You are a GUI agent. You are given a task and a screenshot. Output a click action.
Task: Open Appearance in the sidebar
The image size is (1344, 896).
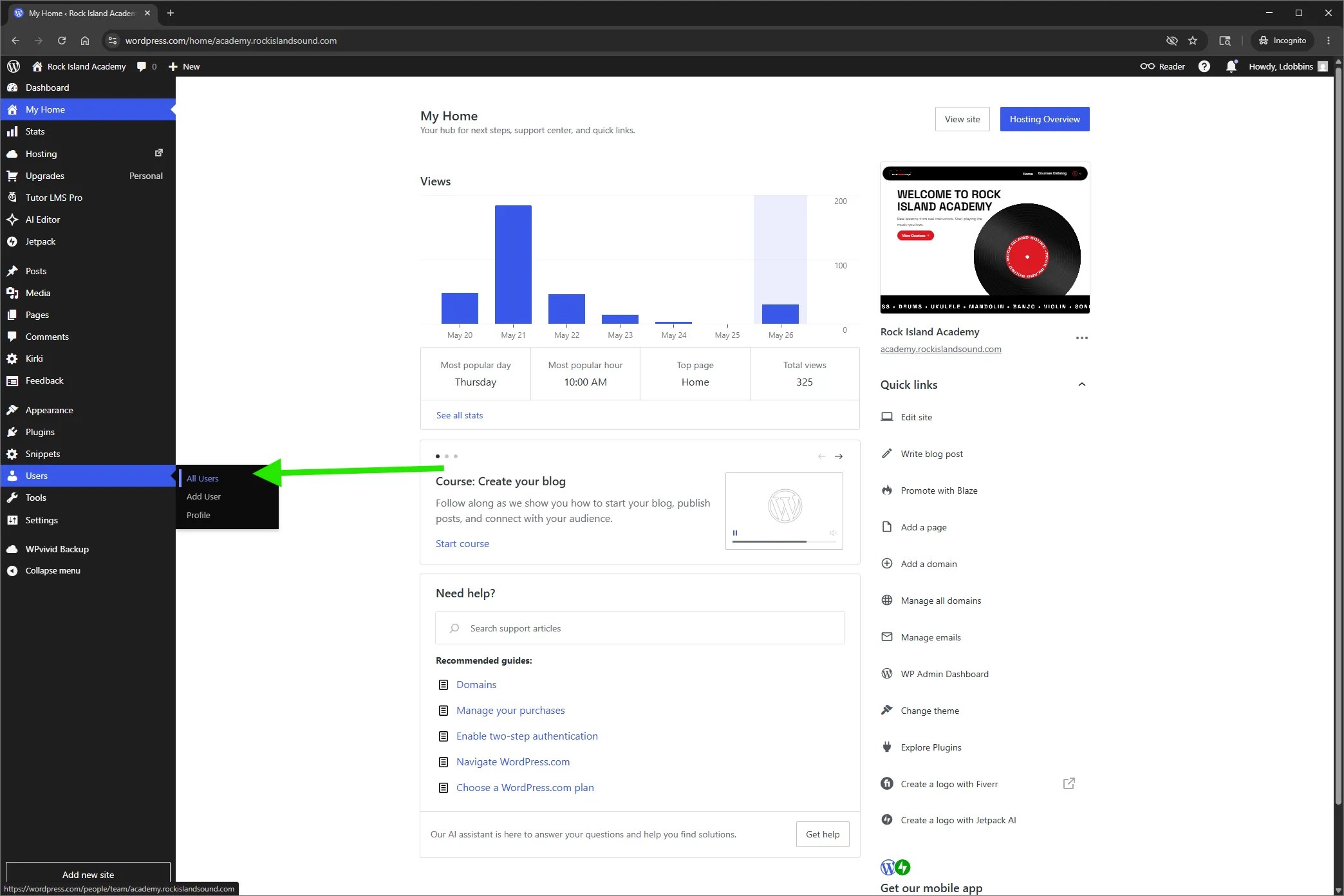click(x=88, y=410)
